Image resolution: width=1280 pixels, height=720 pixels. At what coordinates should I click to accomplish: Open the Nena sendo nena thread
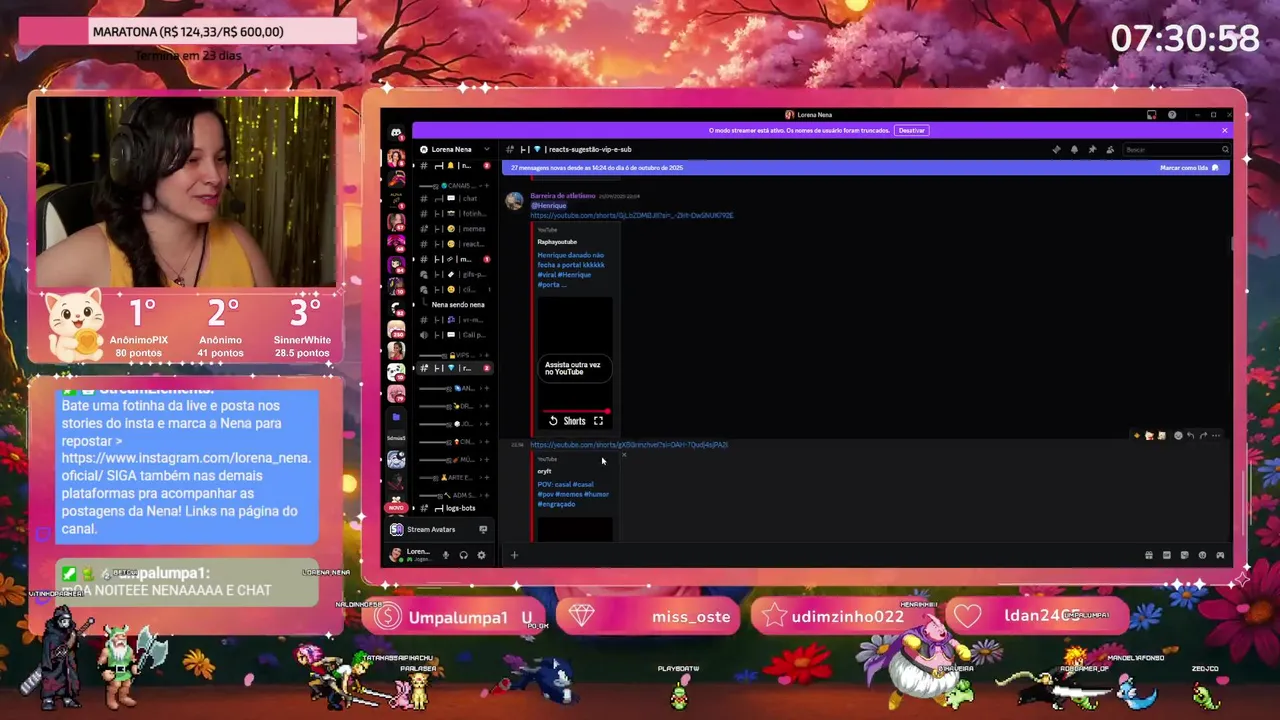(x=458, y=305)
